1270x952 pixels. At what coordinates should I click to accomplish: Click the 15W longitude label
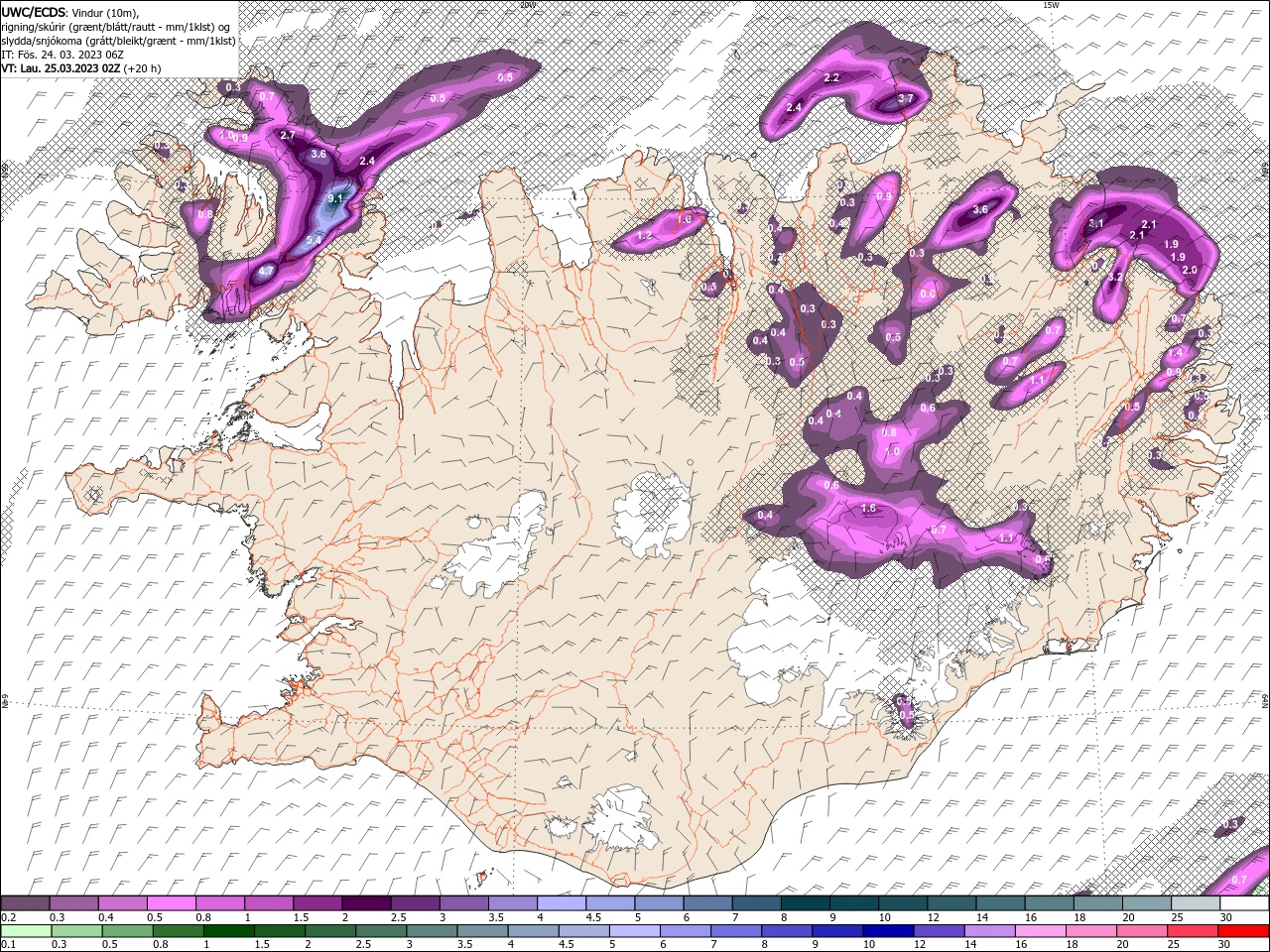pyautogui.click(x=1051, y=5)
